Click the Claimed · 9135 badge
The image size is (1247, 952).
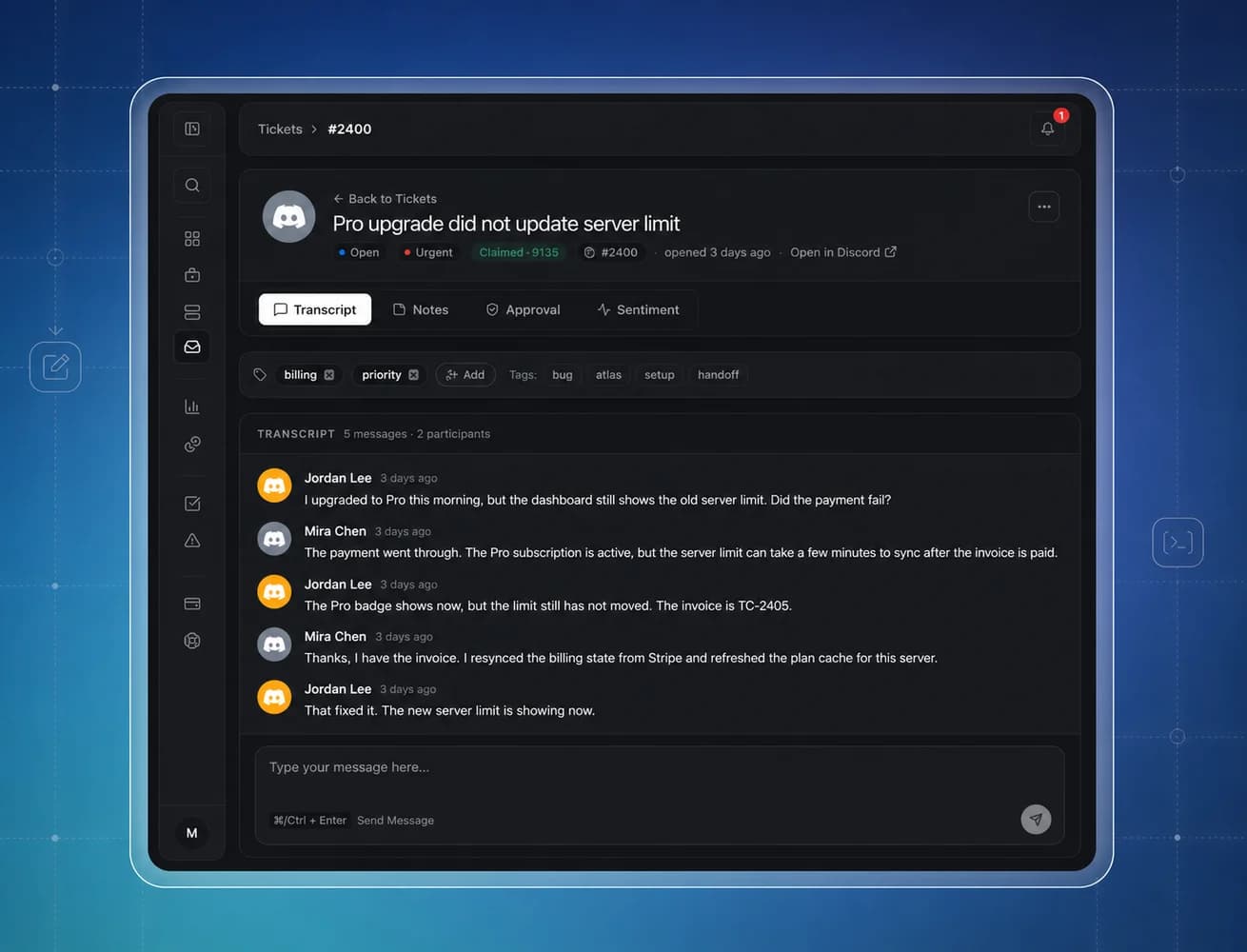click(x=519, y=252)
